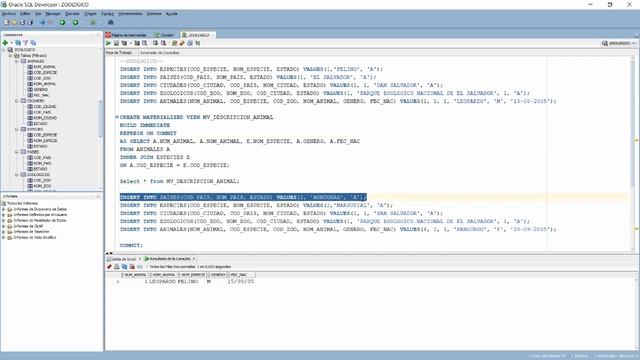This screenshot has width=640, height=360.
Task: Click the print icon in results toolbar
Action: coord(117,267)
